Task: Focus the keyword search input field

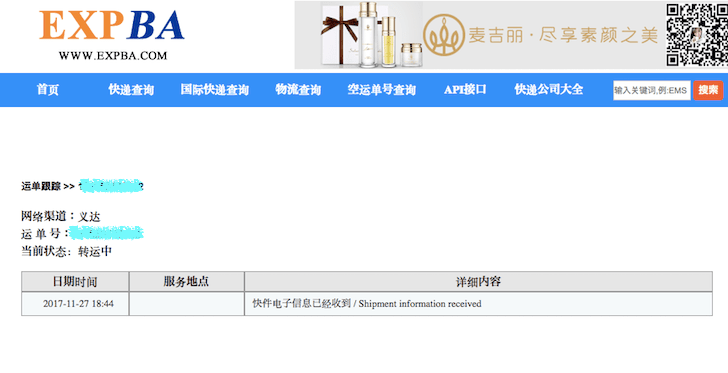Action: (651, 91)
